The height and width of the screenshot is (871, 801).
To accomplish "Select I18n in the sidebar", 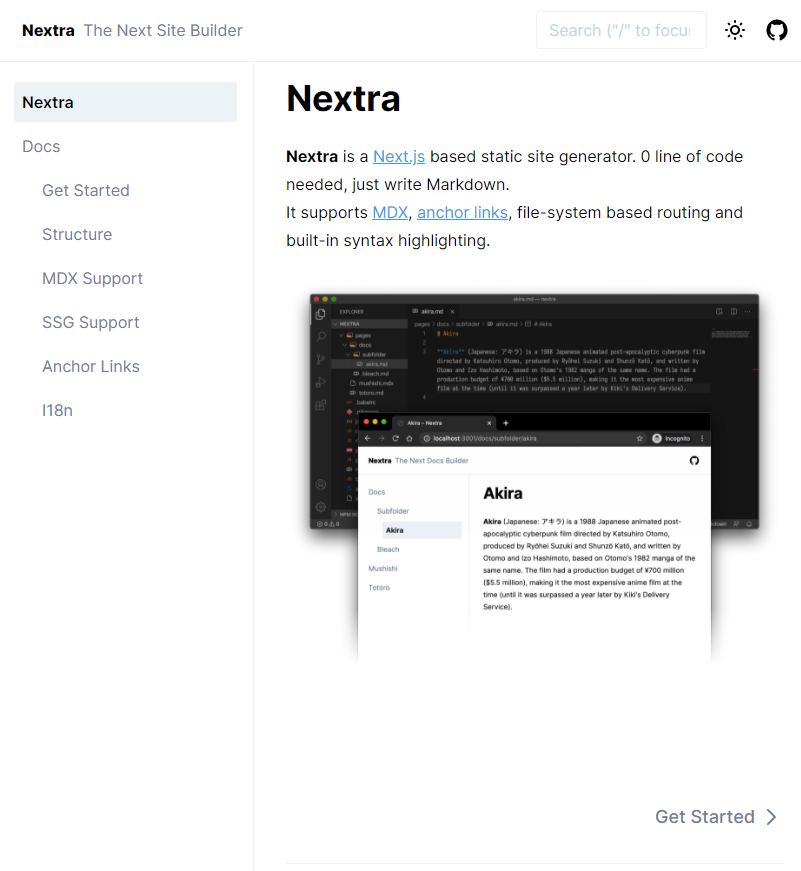I will point(57,410).
